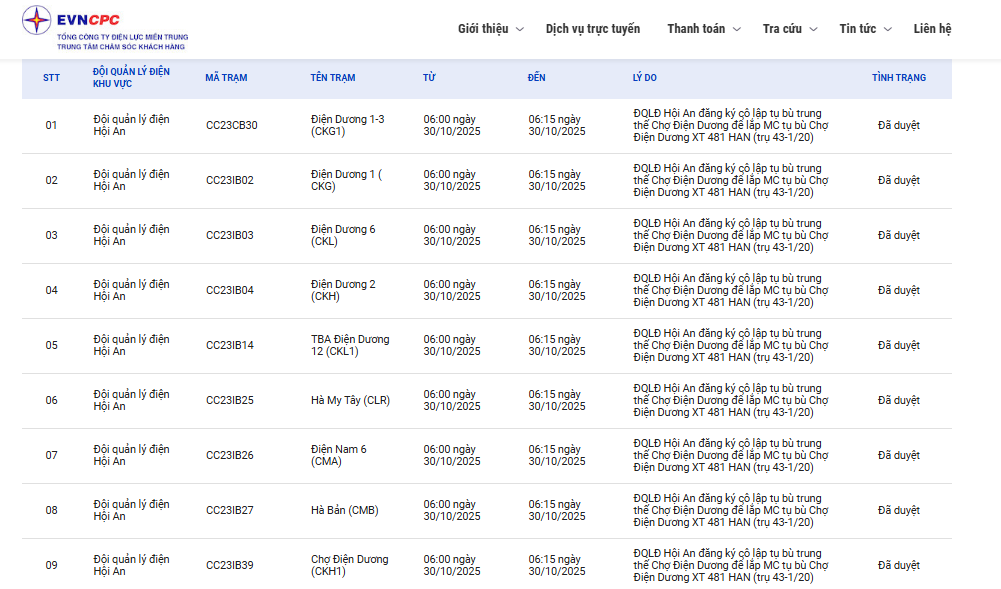1001x589 pixels.
Task: Select the Hà Bản (CMB) station row
Action: tap(344, 511)
